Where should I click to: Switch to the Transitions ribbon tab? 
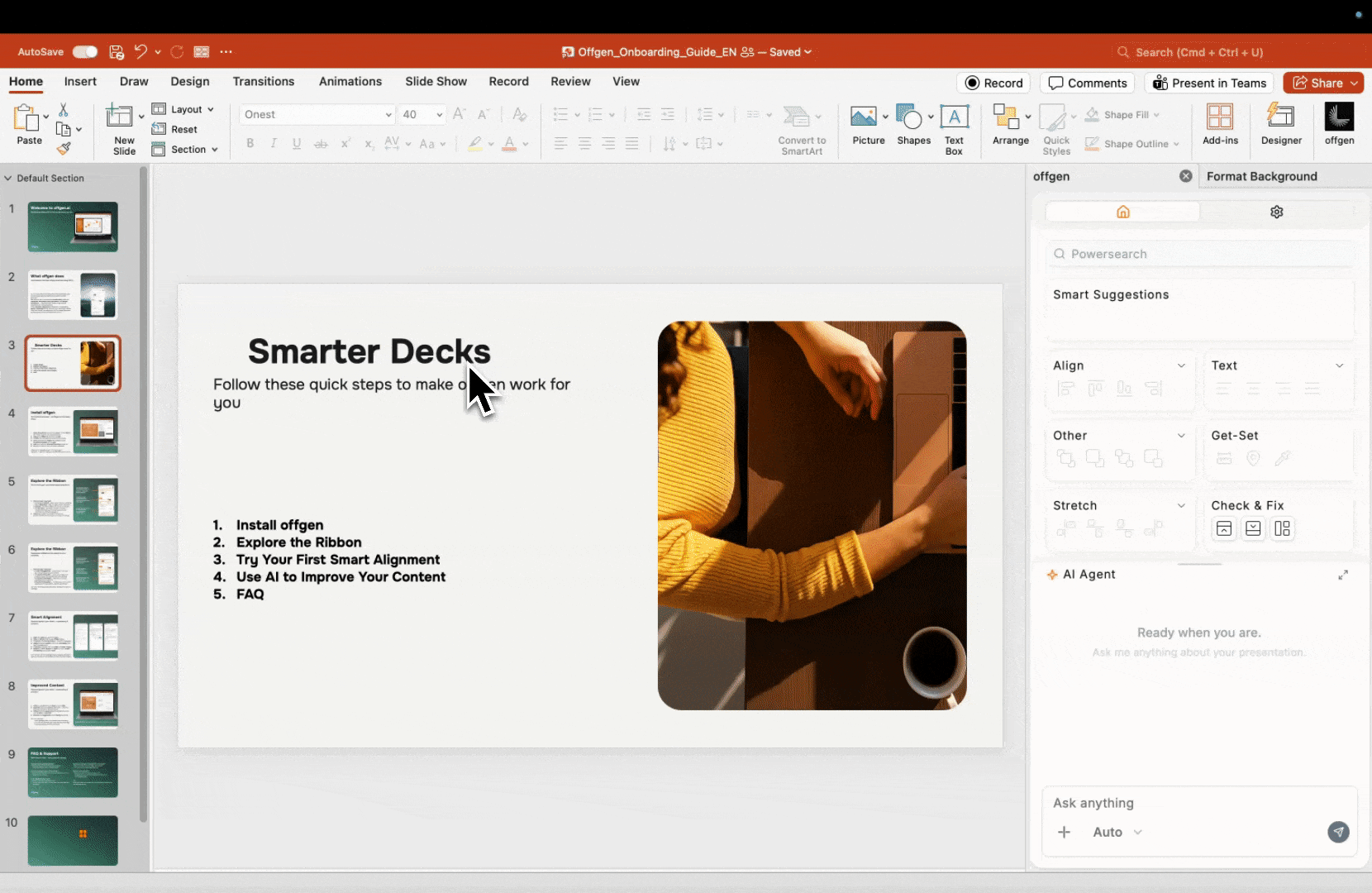click(263, 81)
